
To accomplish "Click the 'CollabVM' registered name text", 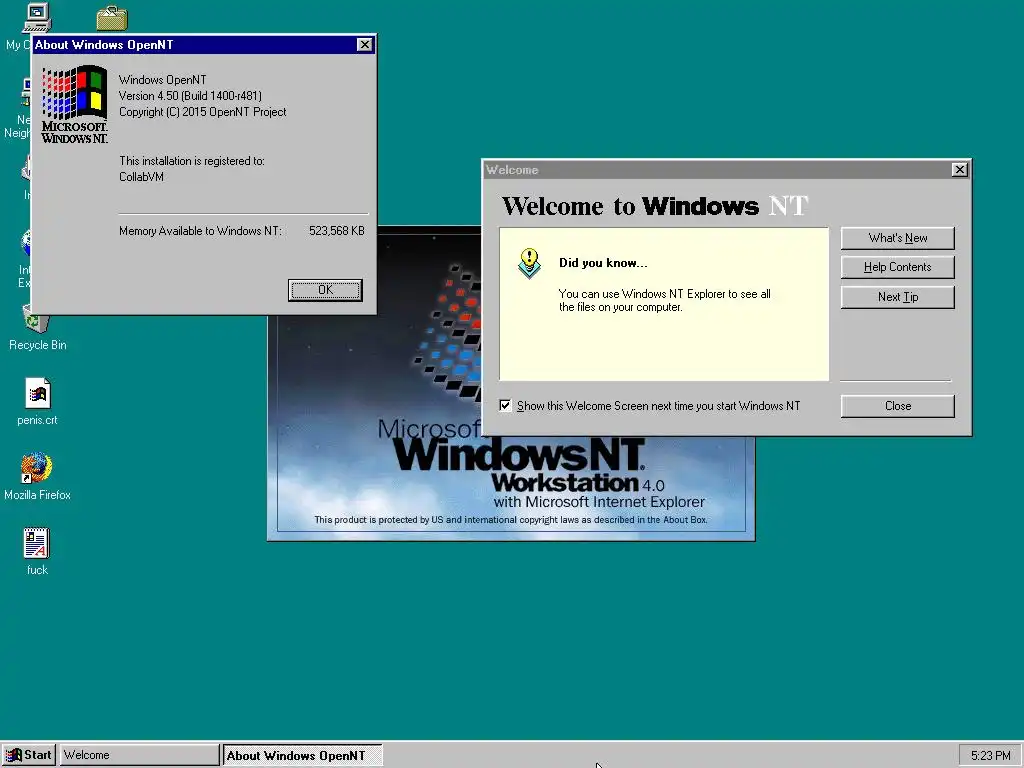I will click(141, 177).
